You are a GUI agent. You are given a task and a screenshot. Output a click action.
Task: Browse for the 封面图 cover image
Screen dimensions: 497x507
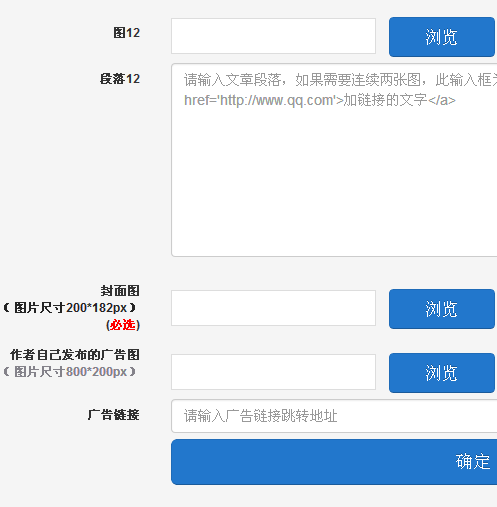point(442,309)
